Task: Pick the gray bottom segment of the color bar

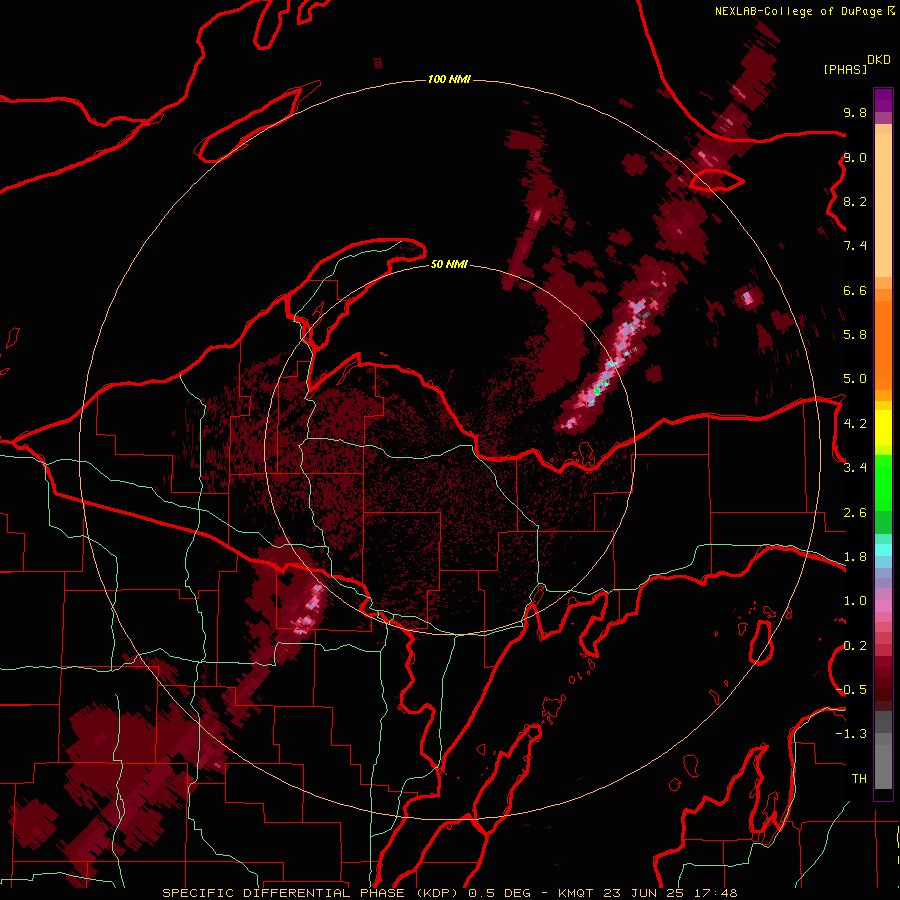Action: pyautogui.click(x=883, y=761)
